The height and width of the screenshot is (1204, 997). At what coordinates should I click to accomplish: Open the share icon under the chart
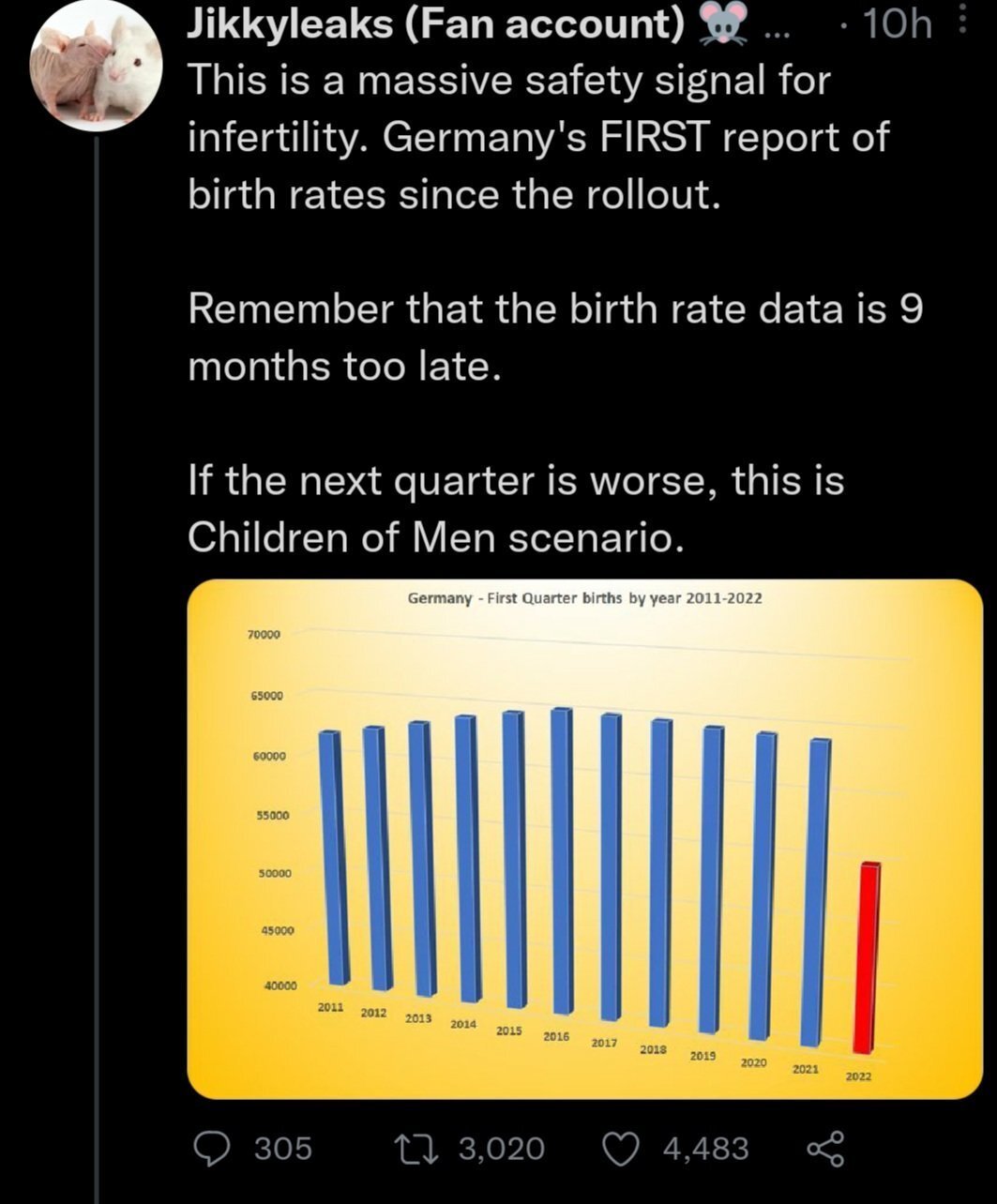825,1149
